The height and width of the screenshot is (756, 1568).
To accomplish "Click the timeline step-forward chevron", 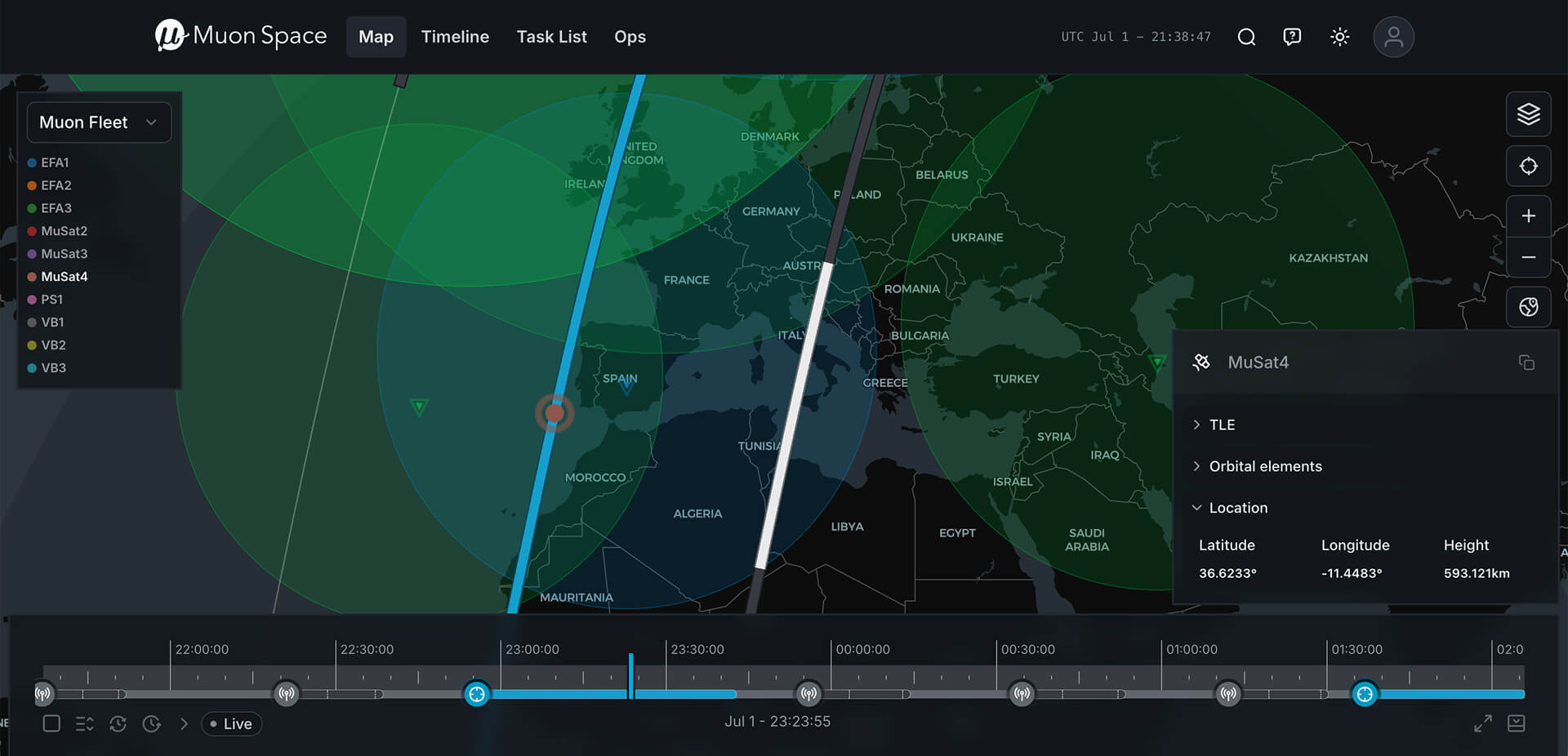I will coord(184,723).
